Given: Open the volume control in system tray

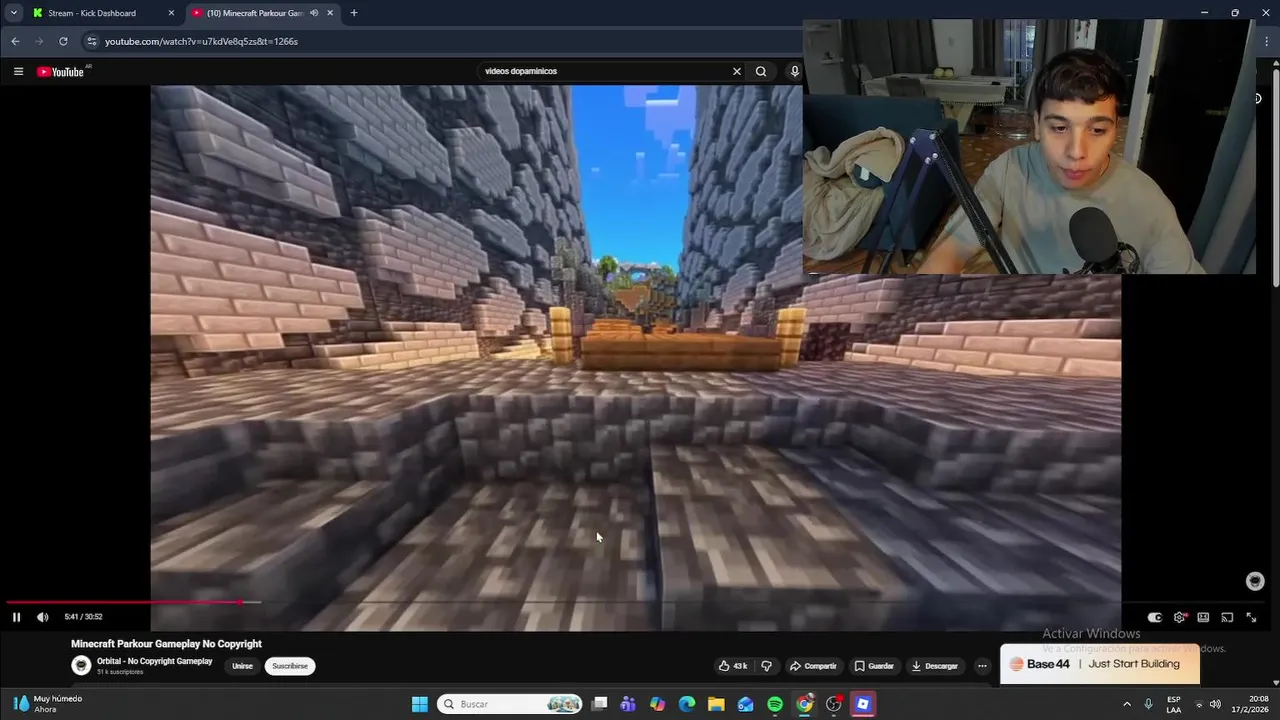Looking at the screenshot, I should (1215, 704).
